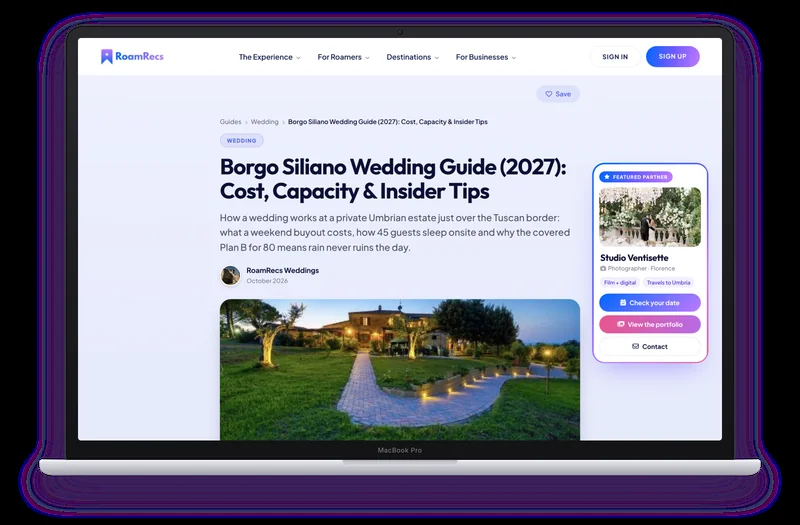Expand the For Roamers chevron
Screen dimensions: 800x525
pyautogui.click(x=367, y=58)
